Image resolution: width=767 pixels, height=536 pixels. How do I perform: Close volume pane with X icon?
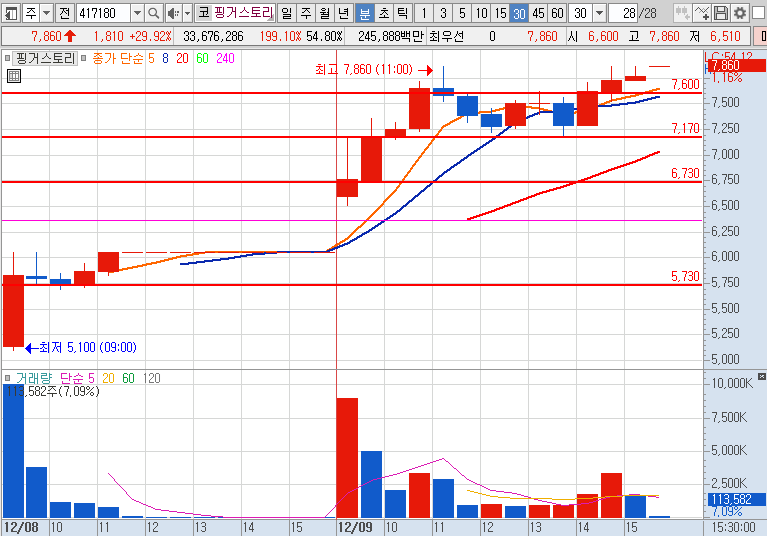pos(762,377)
